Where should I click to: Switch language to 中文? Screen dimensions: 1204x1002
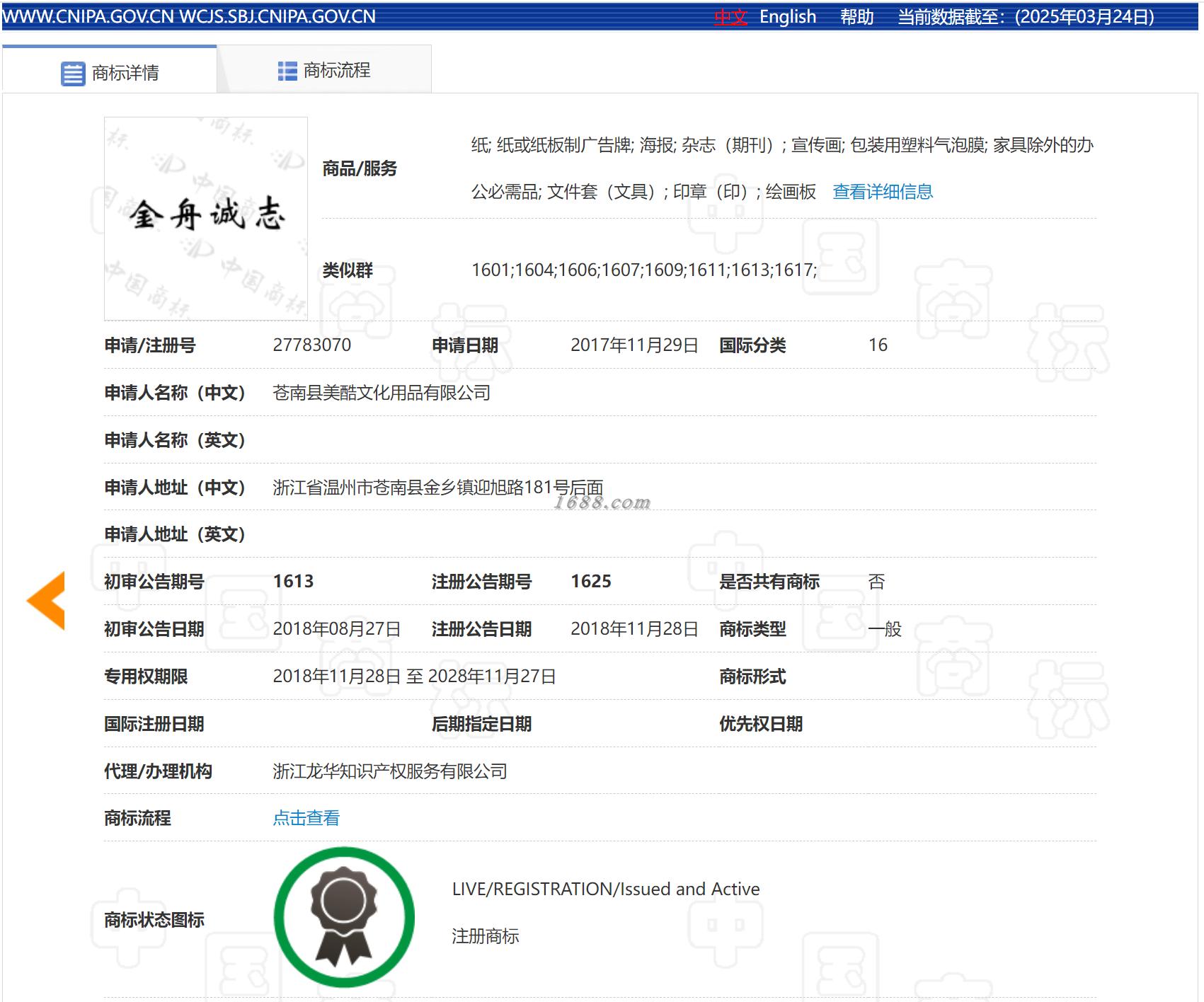pyautogui.click(x=730, y=17)
